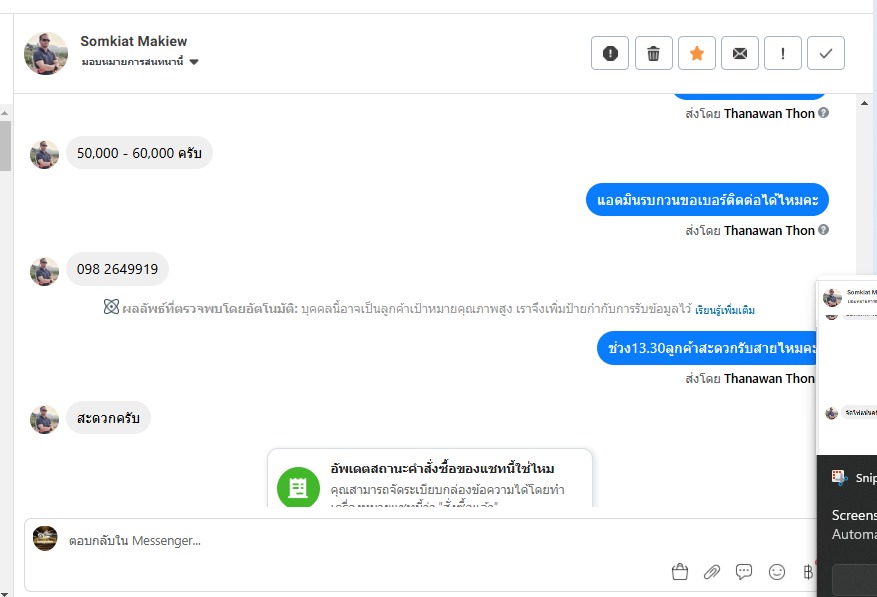Open the shopping bag icon in composer

680,572
